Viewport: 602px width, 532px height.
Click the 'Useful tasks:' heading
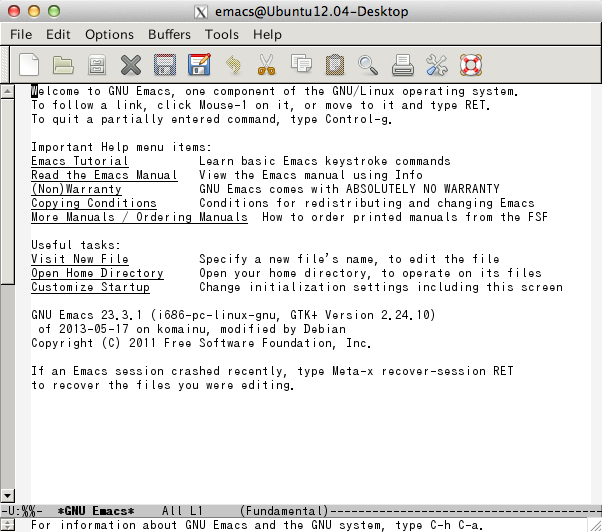(x=76, y=245)
